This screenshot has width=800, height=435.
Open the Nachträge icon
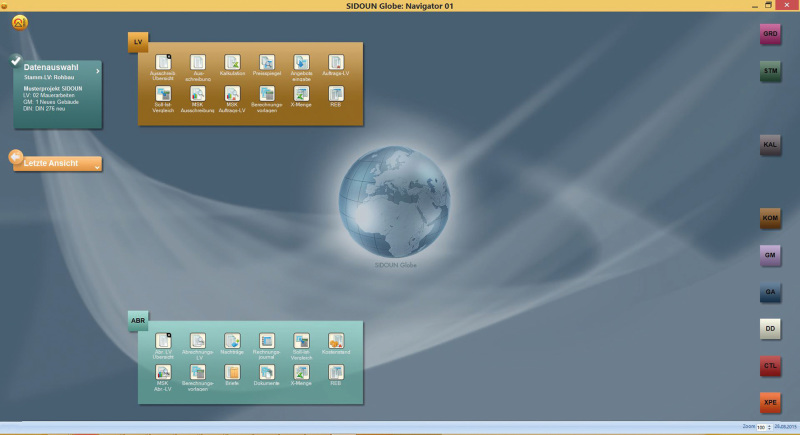click(x=232, y=341)
